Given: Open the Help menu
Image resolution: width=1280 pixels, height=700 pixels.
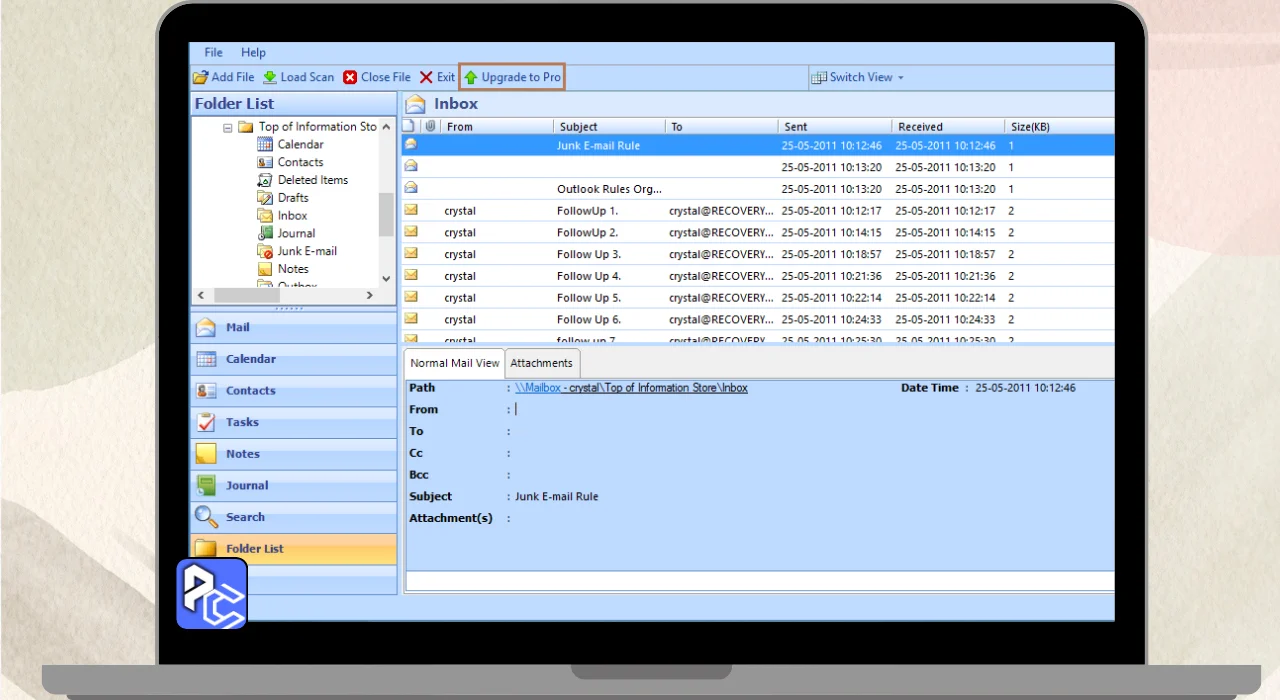Looking at the screenshot, I should tap(253, 52).
